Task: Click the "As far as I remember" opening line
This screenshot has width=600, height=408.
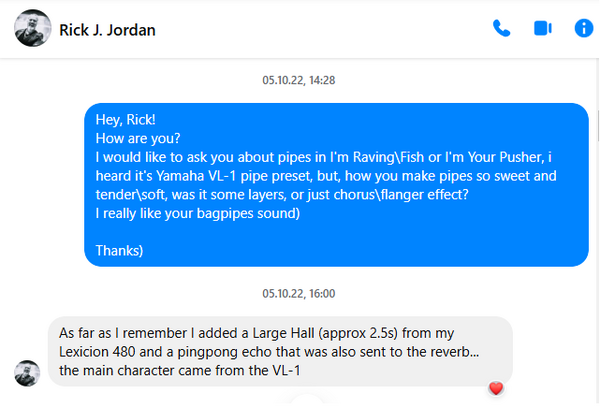Action: (256, 333)
